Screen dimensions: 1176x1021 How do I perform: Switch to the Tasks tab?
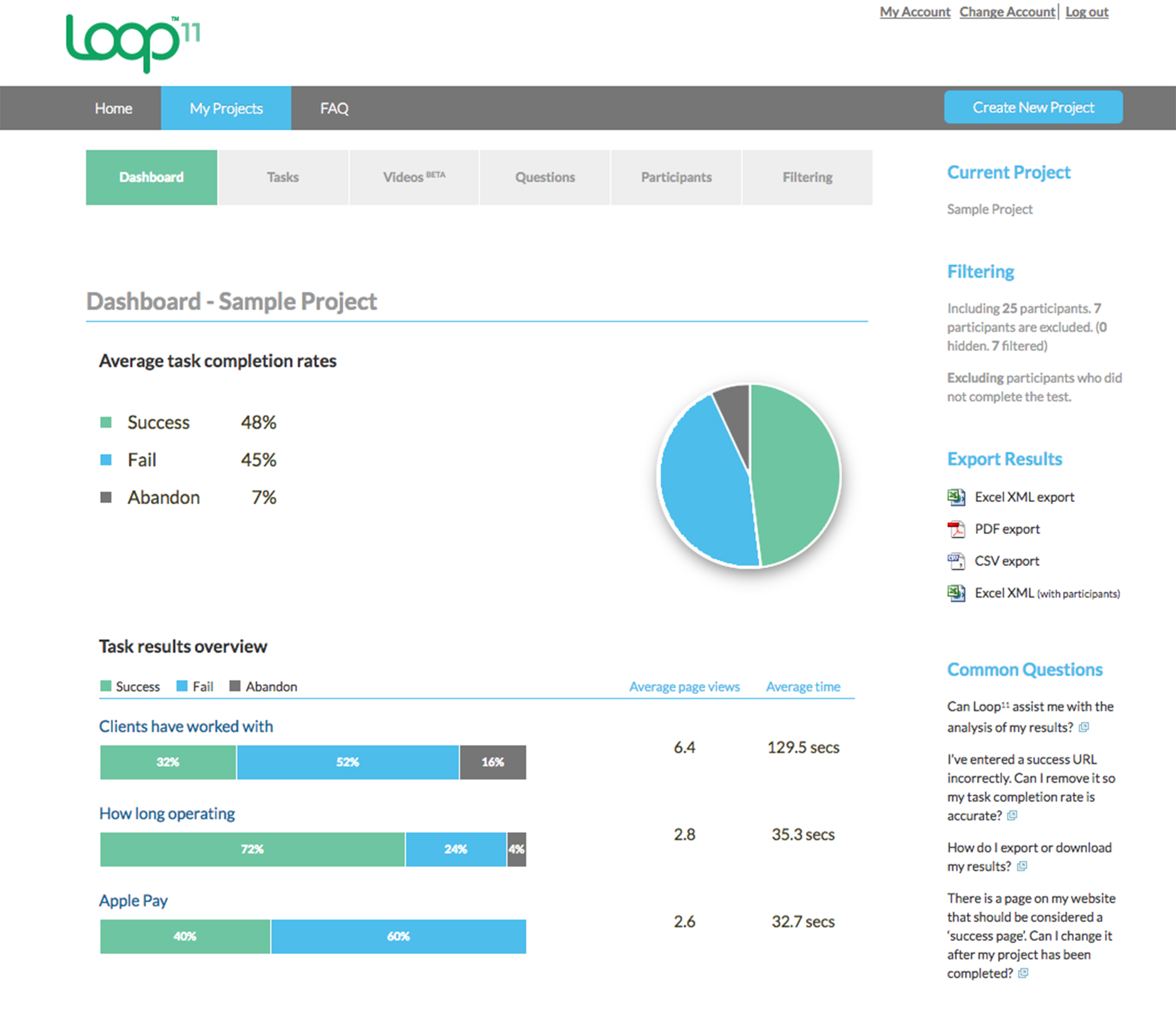(x=283, y=178)
